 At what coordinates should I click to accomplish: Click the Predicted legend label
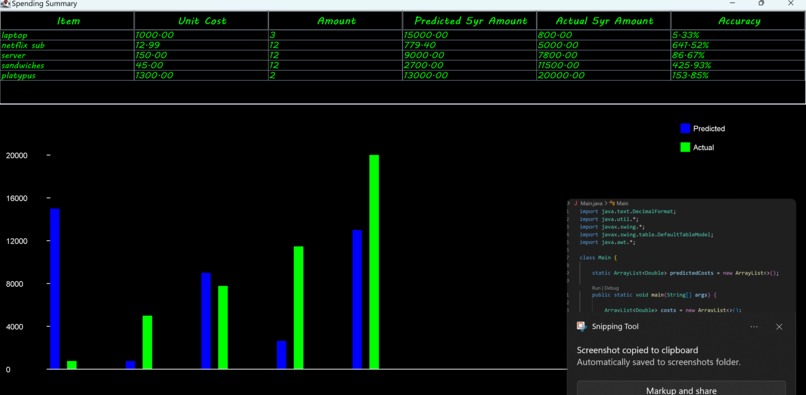pyautogui.click(x=709, y=129)
